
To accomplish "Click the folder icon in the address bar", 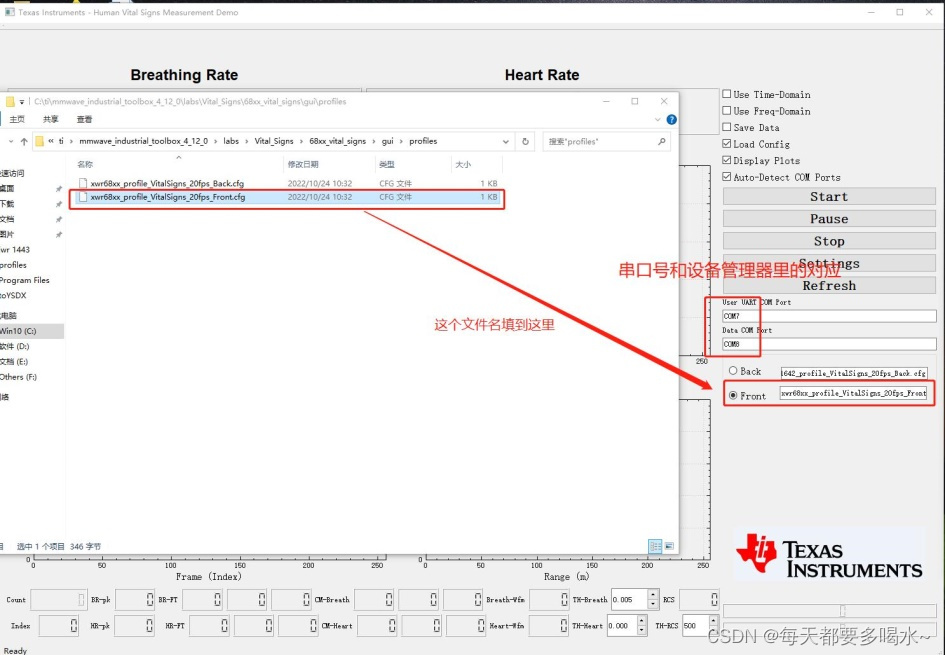I will click(x=40, y=142).
